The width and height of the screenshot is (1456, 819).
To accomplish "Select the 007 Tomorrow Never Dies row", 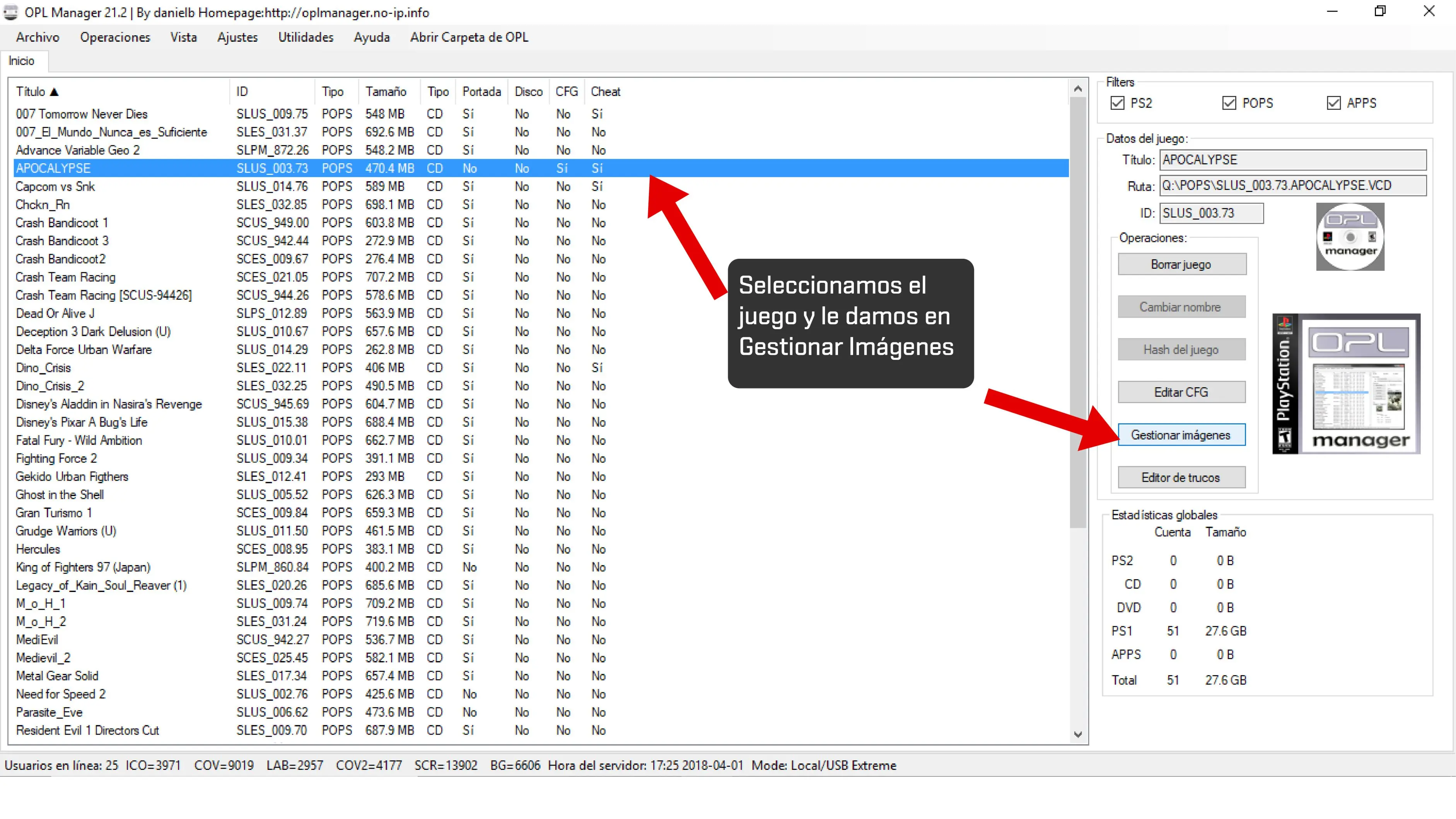I will coord(541,114).
